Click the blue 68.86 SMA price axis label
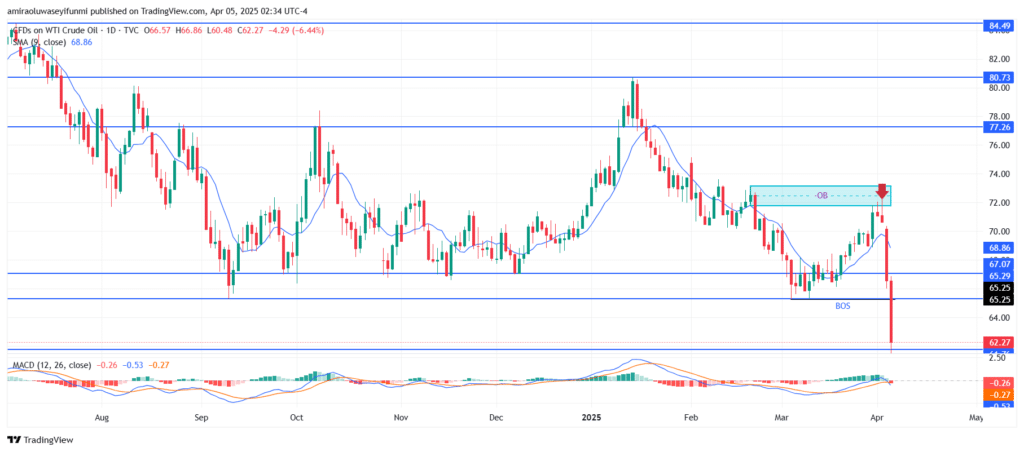Image resolution: width=1024 pixels, height=452 pixels. click(x=1000, y=249)
